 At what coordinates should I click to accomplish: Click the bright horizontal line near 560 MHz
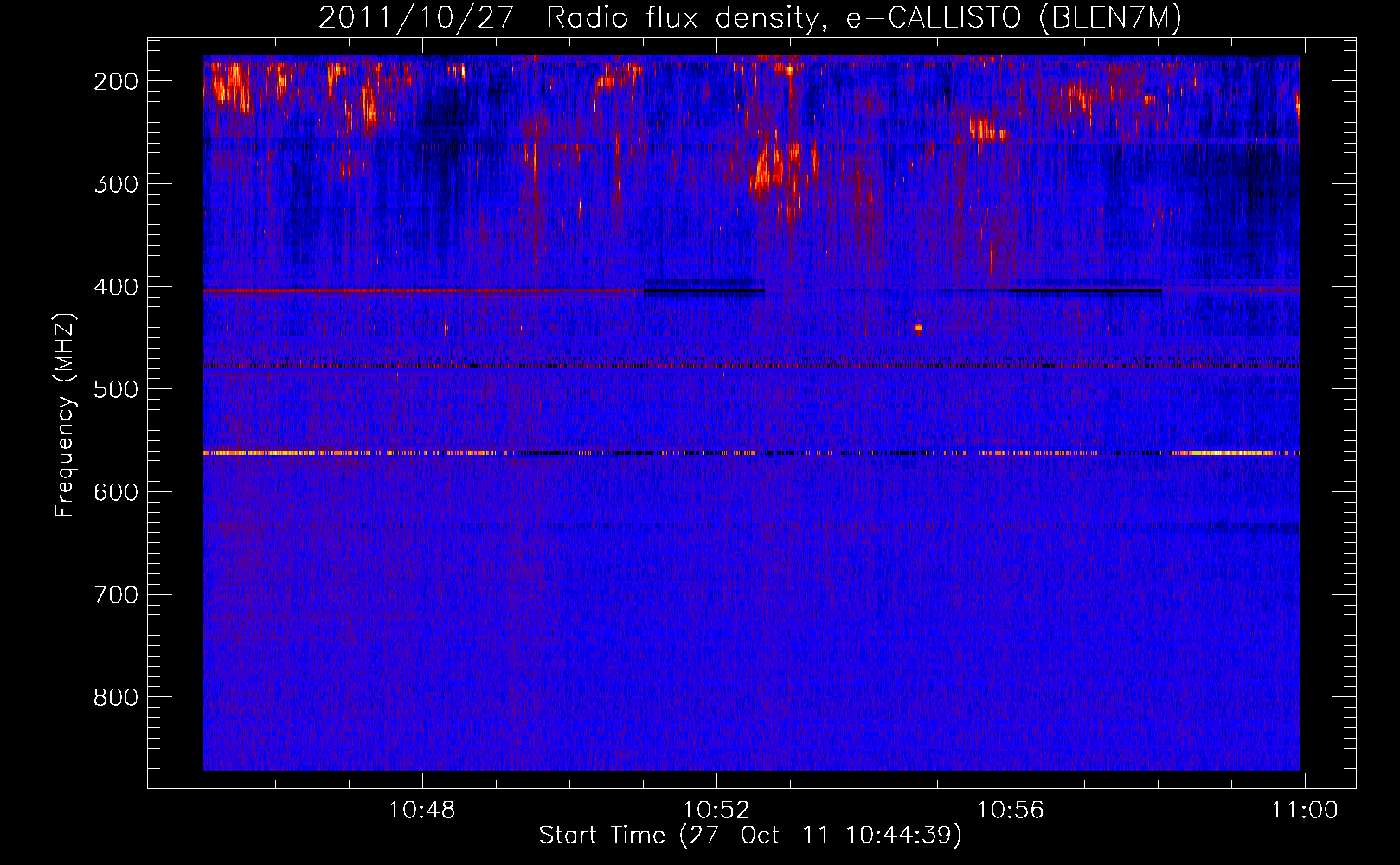(751, 452)
